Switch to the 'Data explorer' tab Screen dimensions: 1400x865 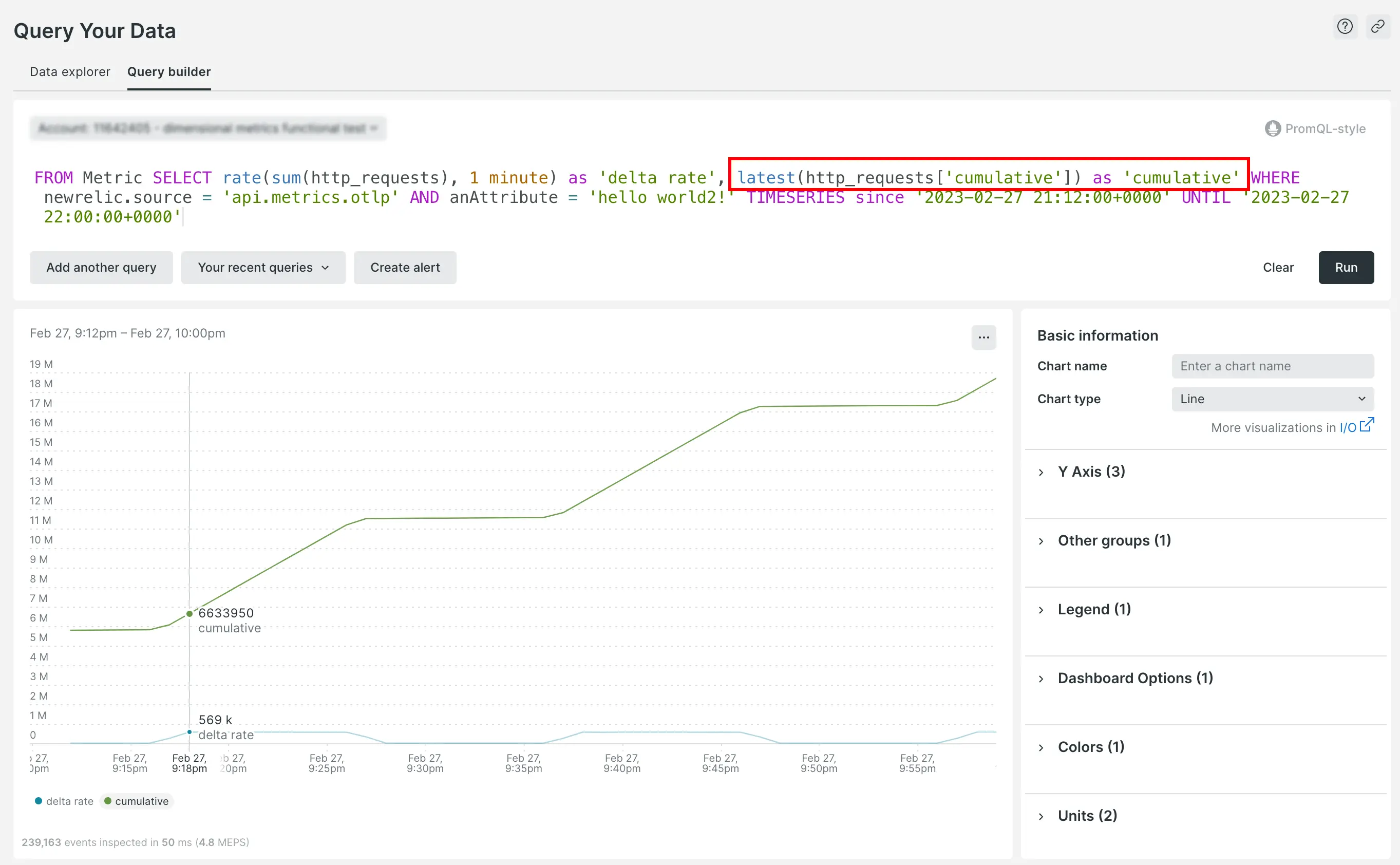68,72
